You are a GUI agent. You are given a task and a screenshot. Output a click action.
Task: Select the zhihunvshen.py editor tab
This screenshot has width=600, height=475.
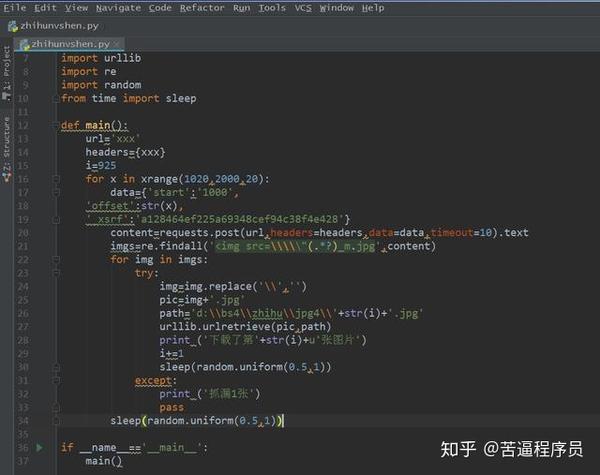point(69,44)
